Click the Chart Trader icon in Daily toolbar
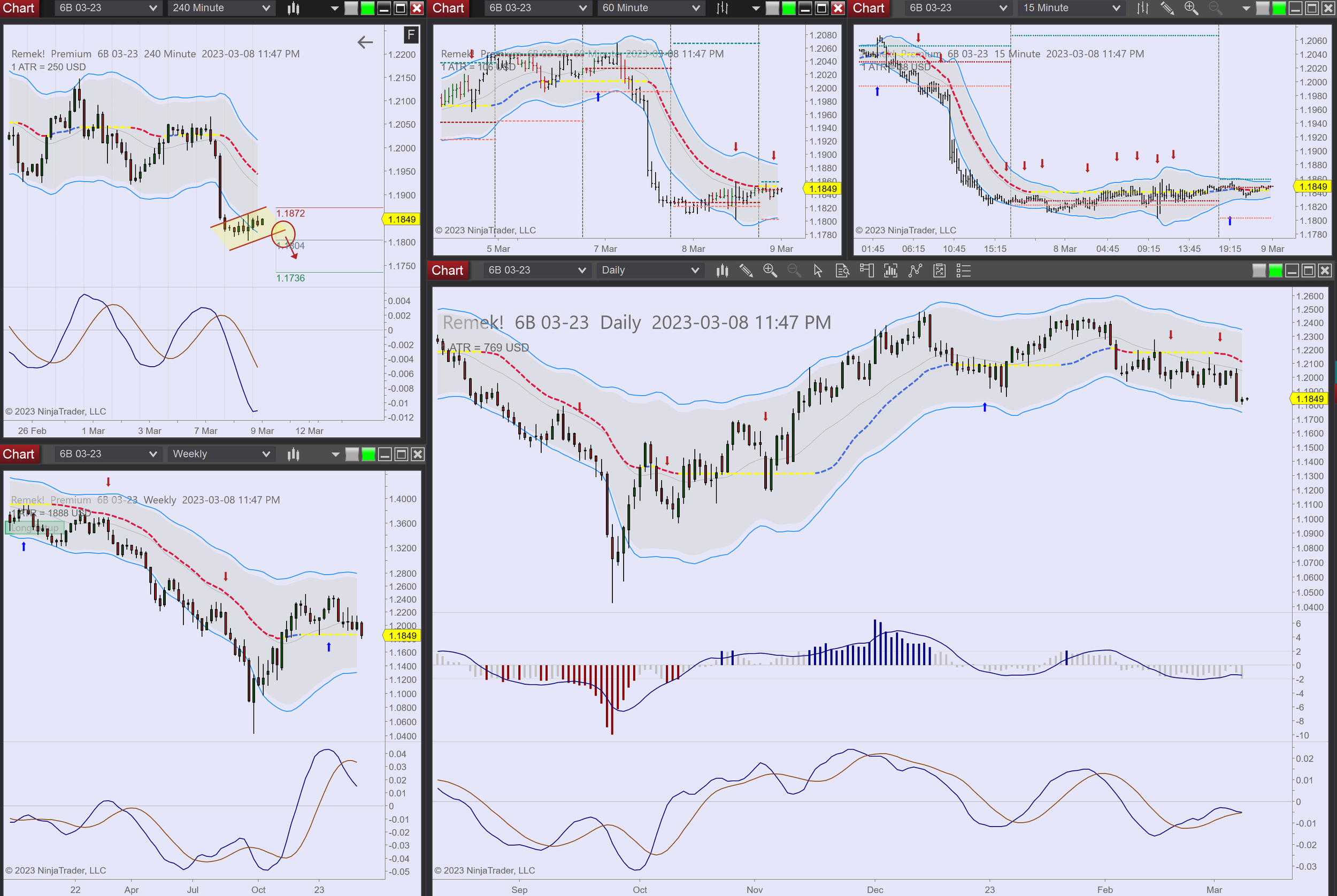 click(866, 271)
